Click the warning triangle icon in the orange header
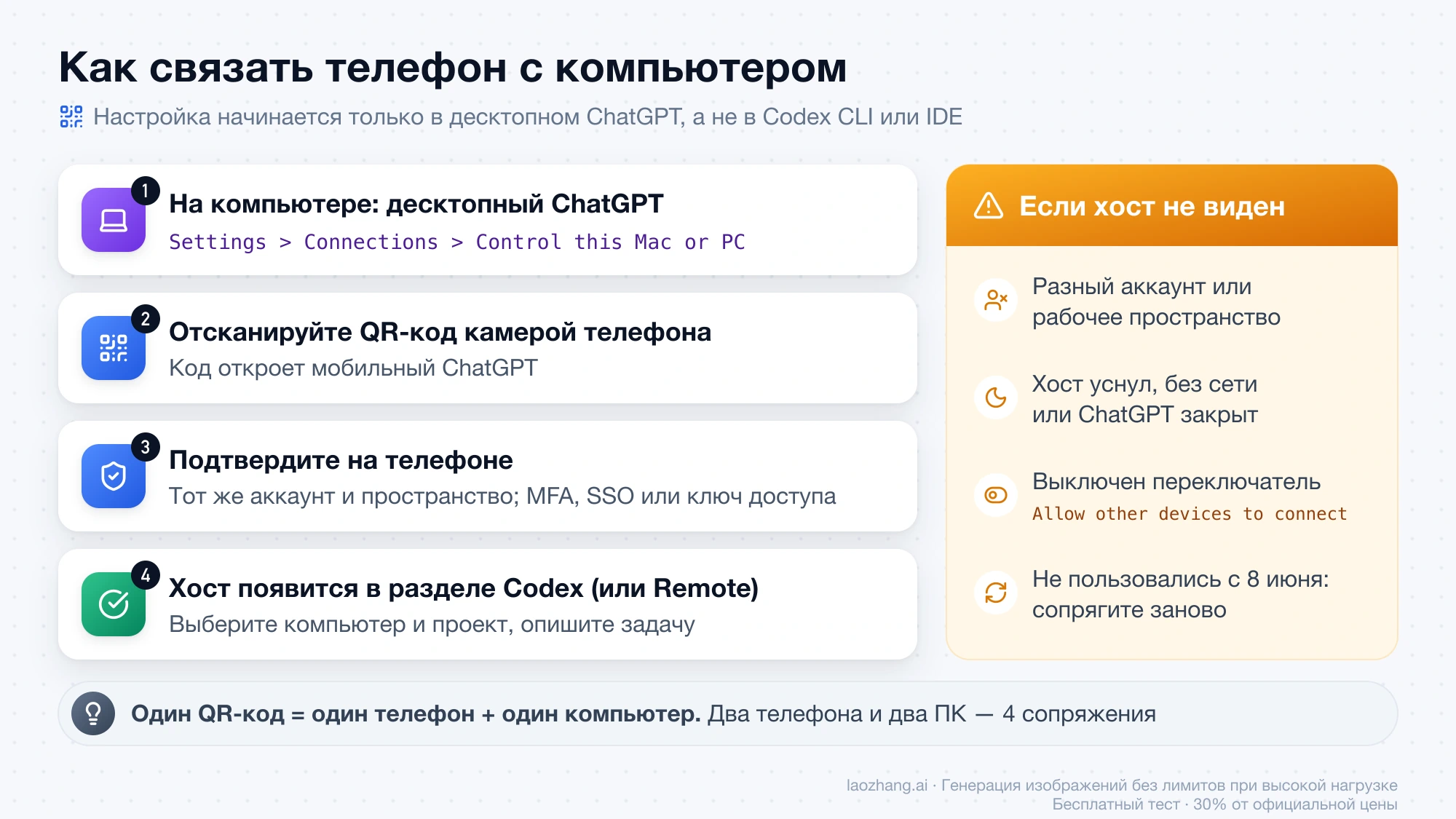The width and height of the screenshot is (1456, 819). click(x=989, y=206)
